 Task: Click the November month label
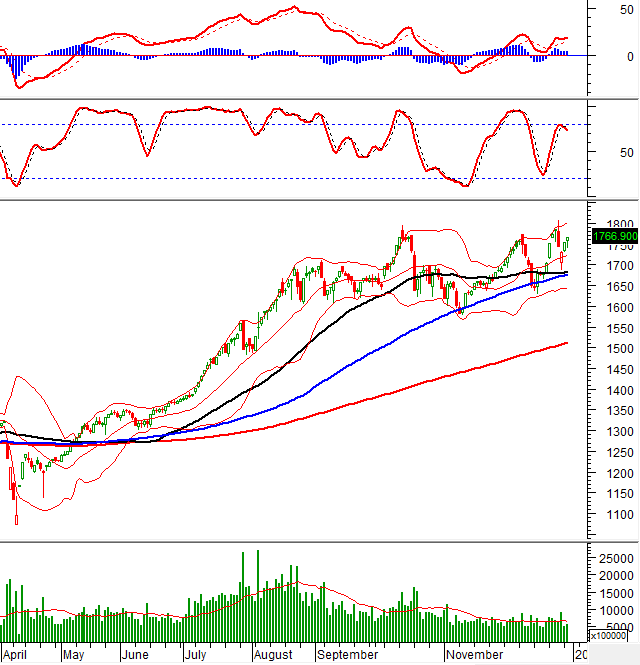(475, 656)
